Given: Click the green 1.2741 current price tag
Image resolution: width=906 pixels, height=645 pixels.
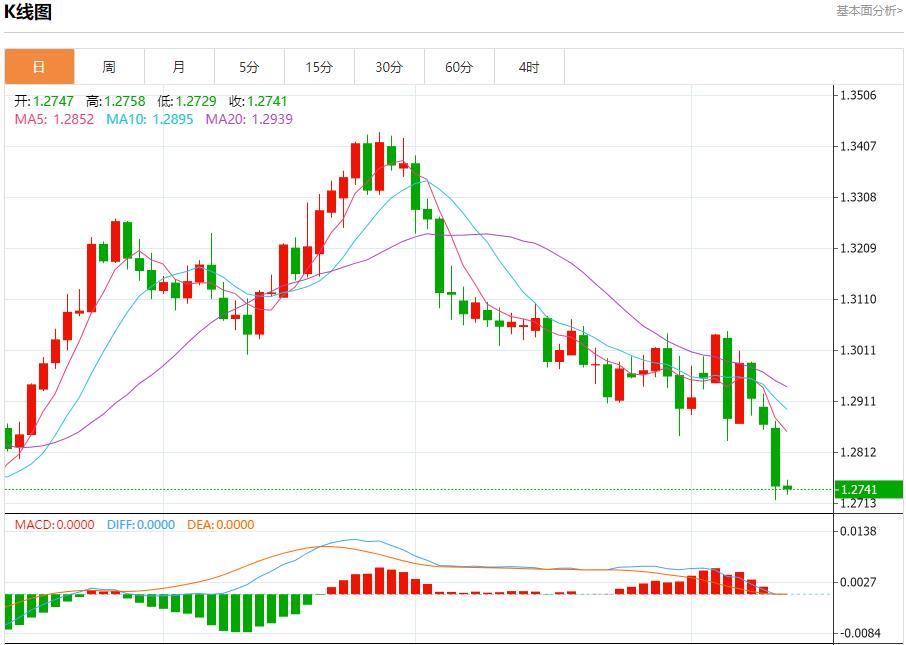Looking at the screenshot, I should pyautogui.click(x=866, y=489).
